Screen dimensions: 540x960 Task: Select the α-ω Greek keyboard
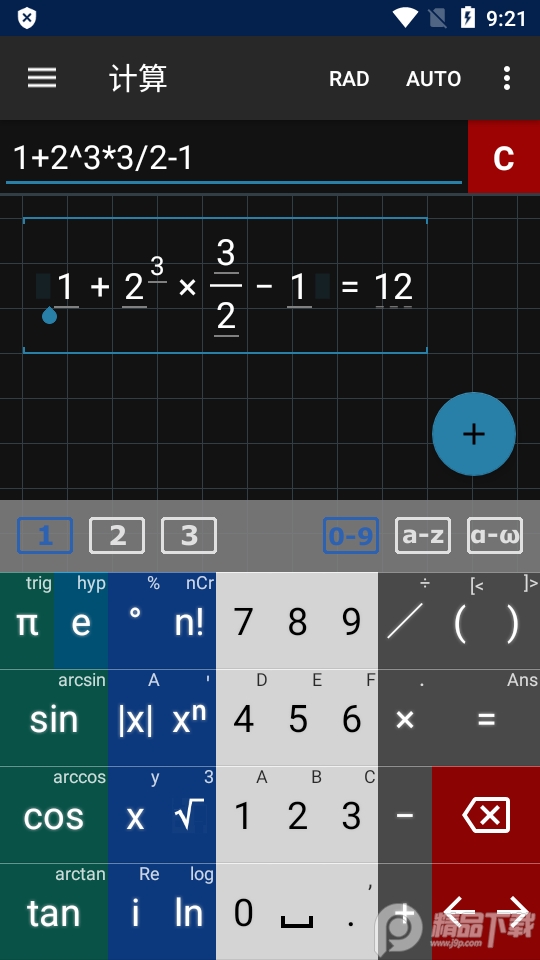(x=495, y=536)
